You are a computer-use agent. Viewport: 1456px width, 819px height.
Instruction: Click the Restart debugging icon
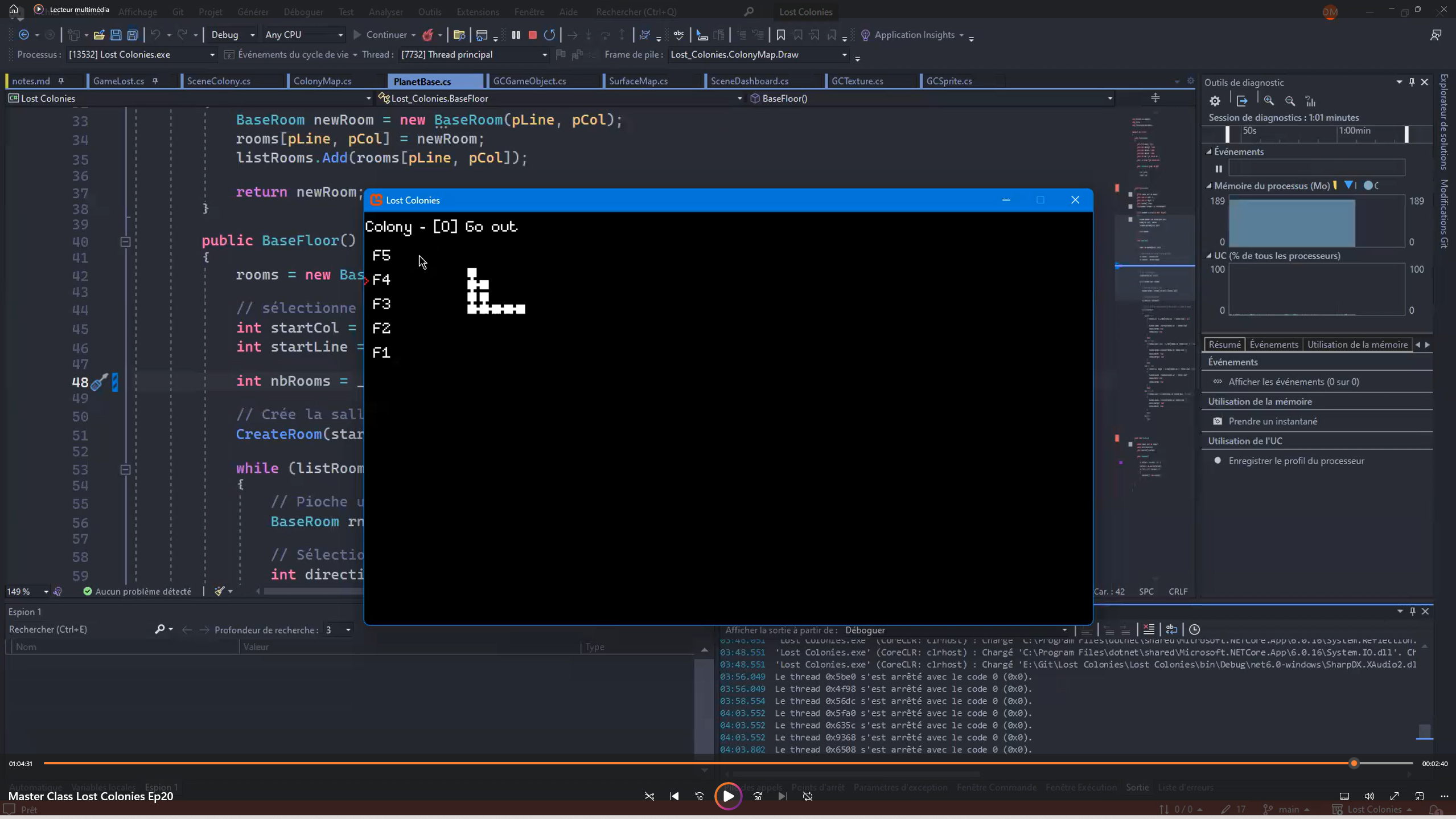point(549,35)
